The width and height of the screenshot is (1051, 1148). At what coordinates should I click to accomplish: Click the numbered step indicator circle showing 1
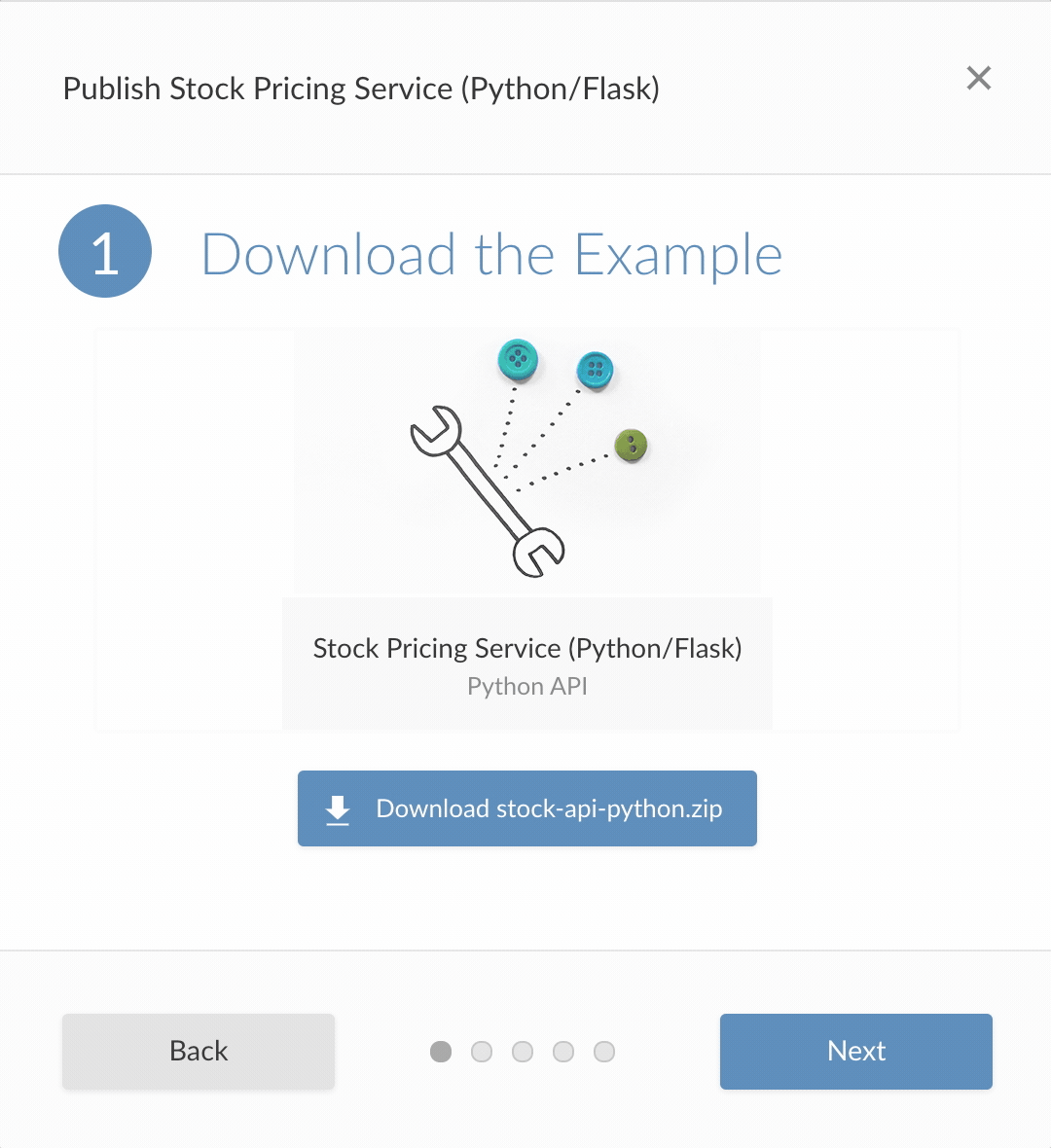point(104,251)
